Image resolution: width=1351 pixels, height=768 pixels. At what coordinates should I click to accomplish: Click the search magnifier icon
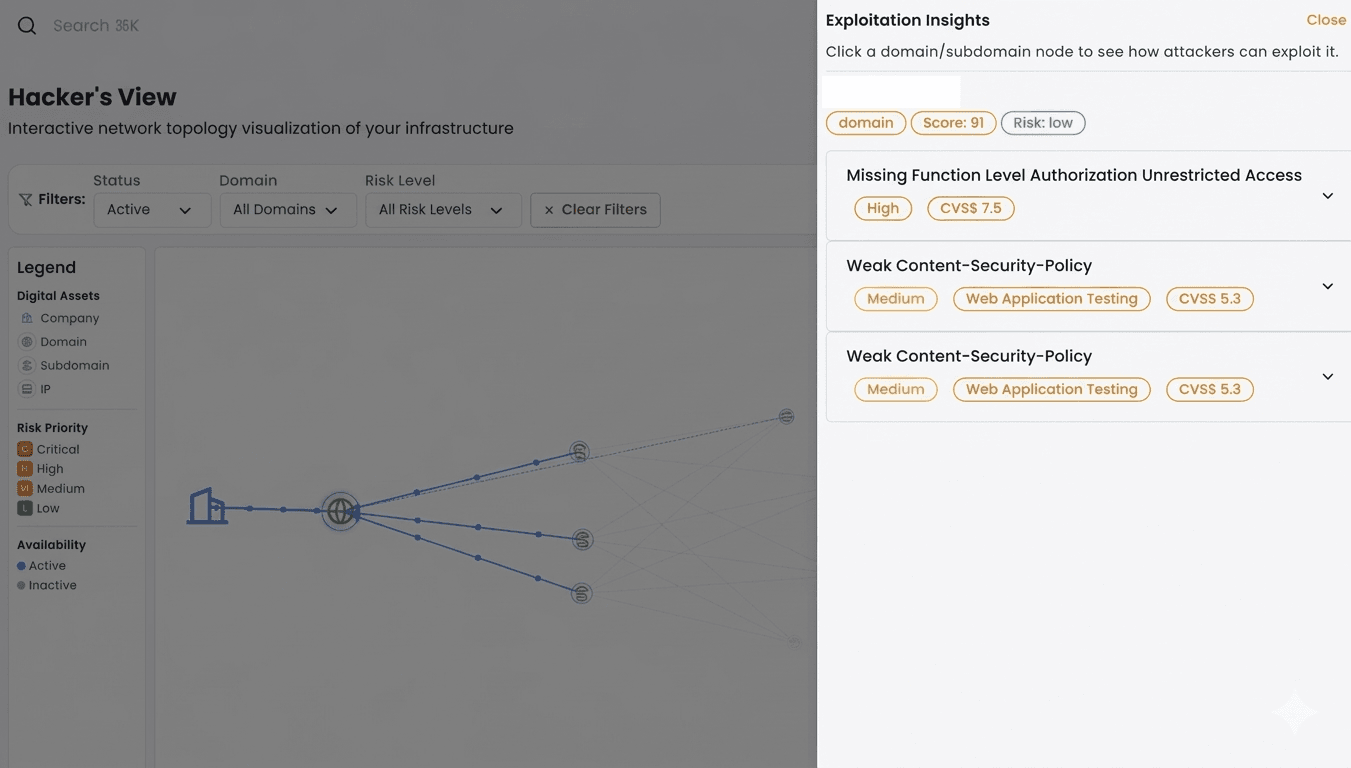(x=27, y=26)
